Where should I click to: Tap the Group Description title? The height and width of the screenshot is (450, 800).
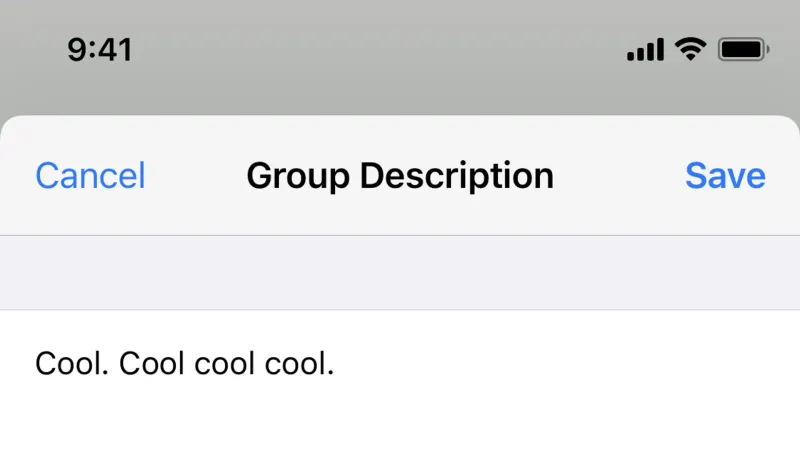400,177
